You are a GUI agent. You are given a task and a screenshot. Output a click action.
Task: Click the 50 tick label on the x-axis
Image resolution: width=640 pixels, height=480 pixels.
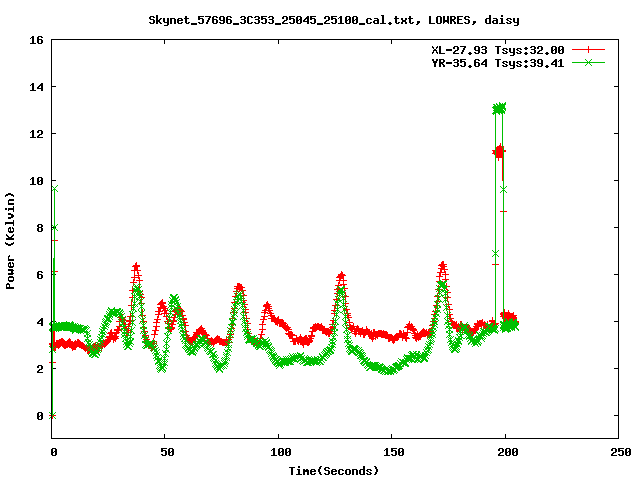pyautogui.click(x=165, y=453)
